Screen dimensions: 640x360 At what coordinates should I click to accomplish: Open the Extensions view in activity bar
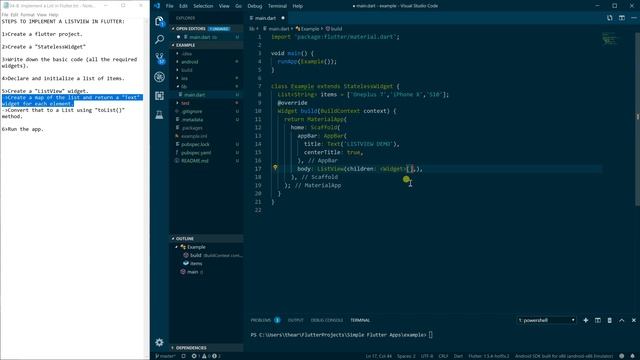(x=159, y=96)
